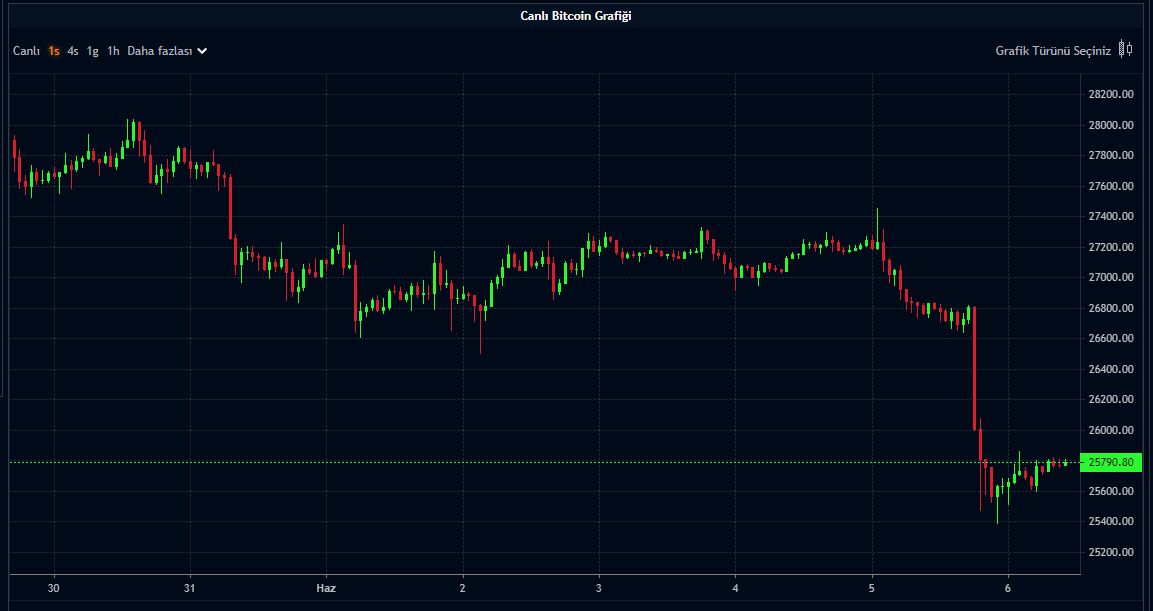The width and height of the screenshot is (1153, 611).
Task: Switch to Canlı live view
Action: 26,51
